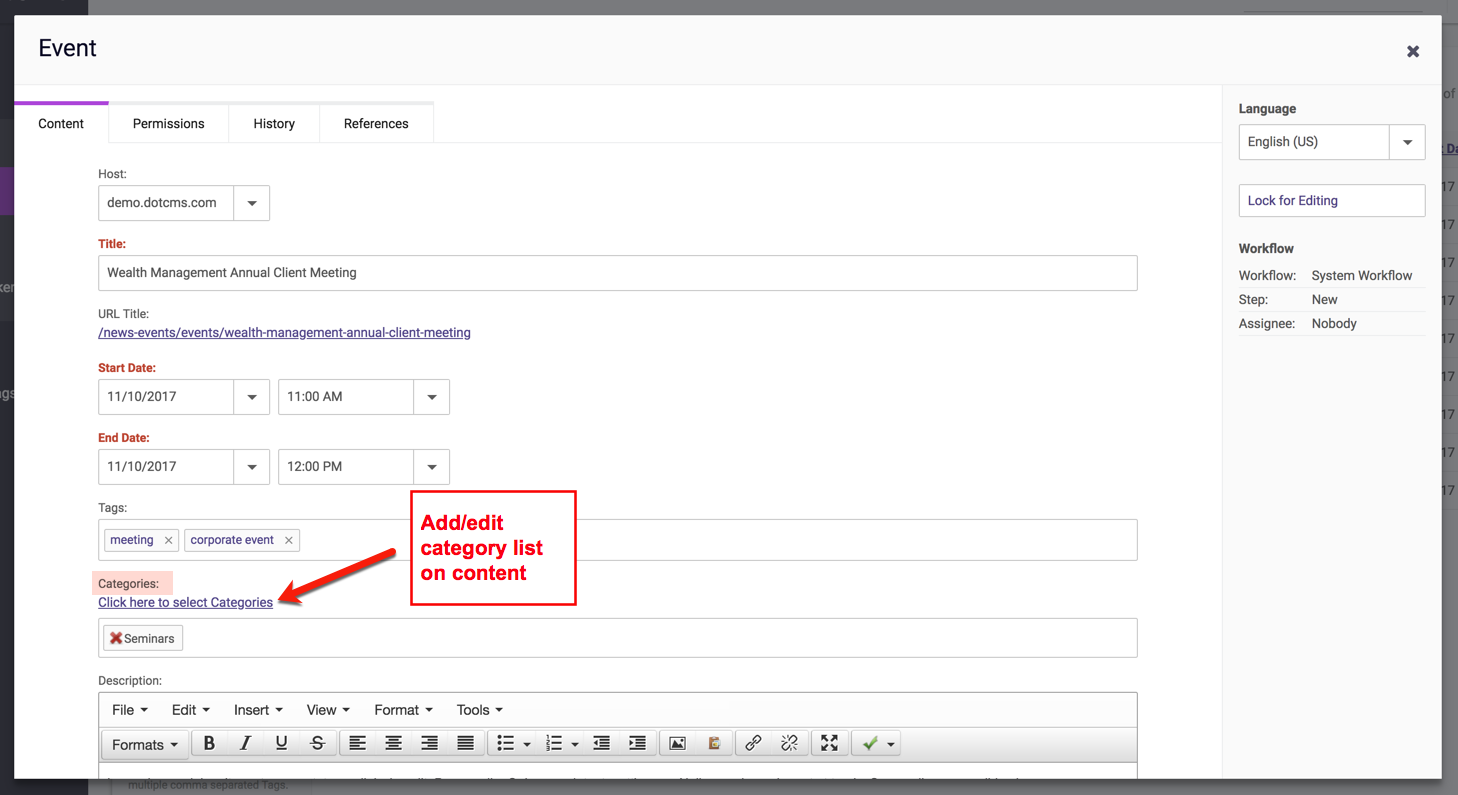Image resolution: width=1458 pixels, height=795 pixels.
Task: Open the Host dropdown for demo.dotcms.com
Action: coord(251,203)
